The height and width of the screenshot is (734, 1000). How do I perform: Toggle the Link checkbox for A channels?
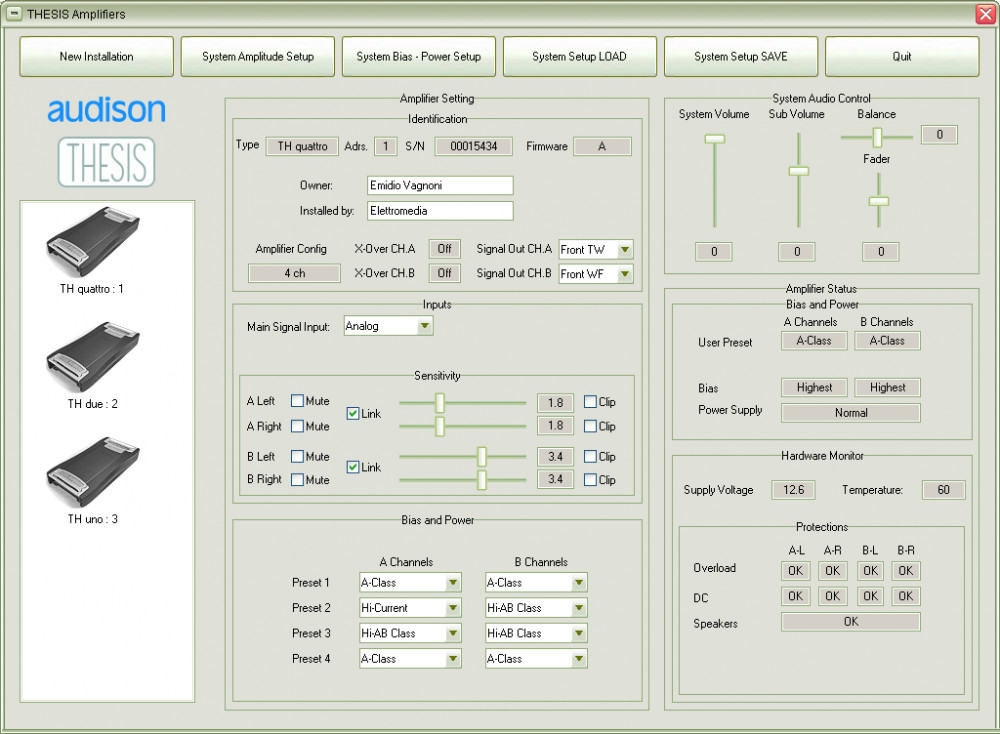[353, 414]
